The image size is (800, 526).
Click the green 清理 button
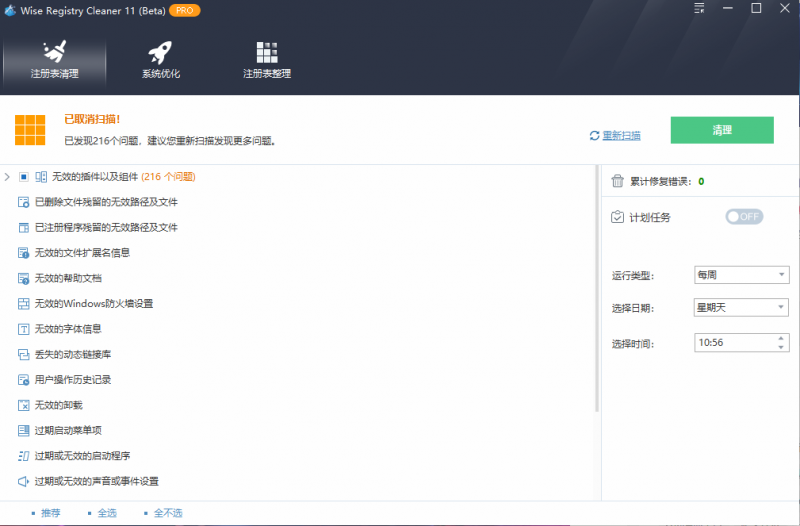coord(722,130)
